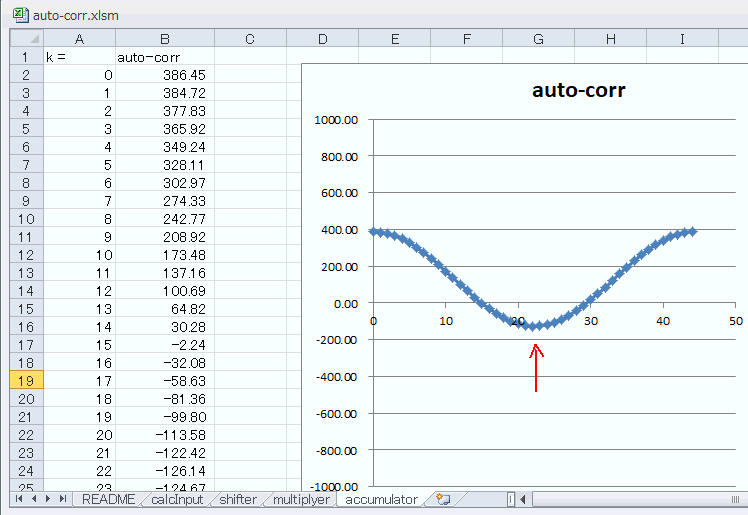748x515 pixels.
Task: Click chart y-axis label 1000.00
Action: tap(336, 120)
